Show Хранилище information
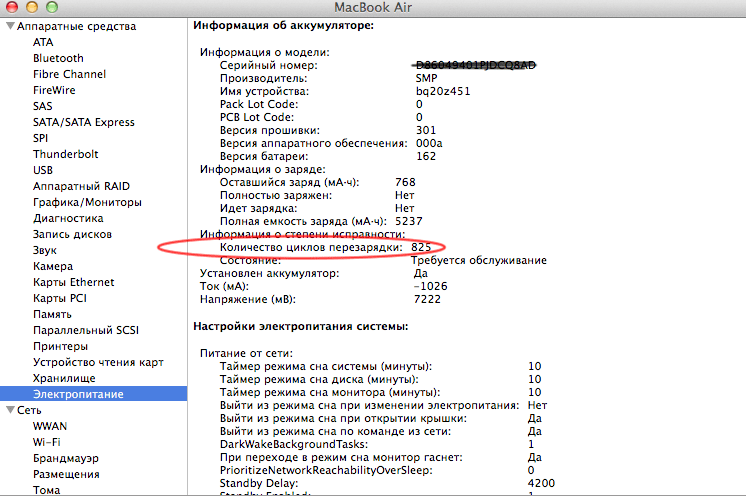Image resolution: width=746 pixels, height=496 pixels. (x=64, y=378)
